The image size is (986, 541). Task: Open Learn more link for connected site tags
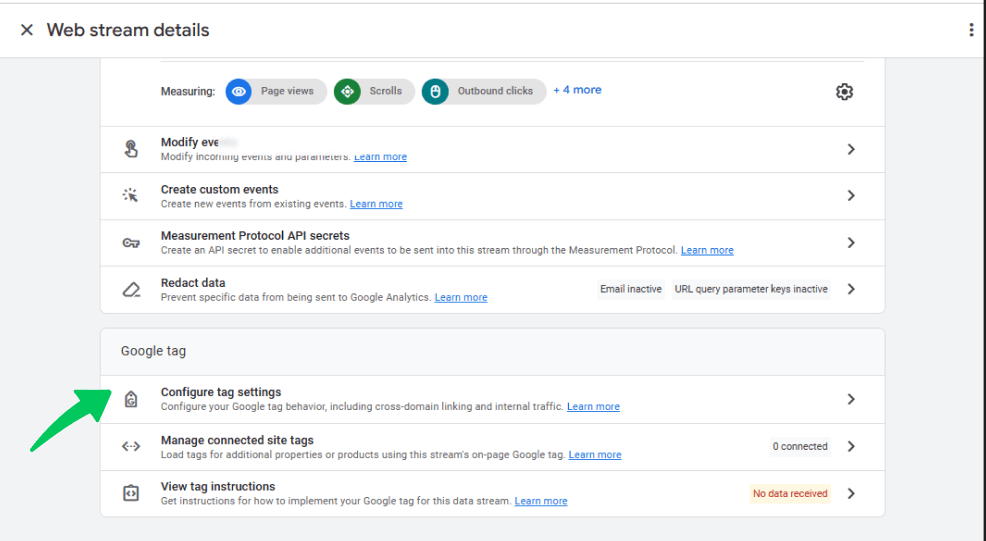[x=595, y=455]
